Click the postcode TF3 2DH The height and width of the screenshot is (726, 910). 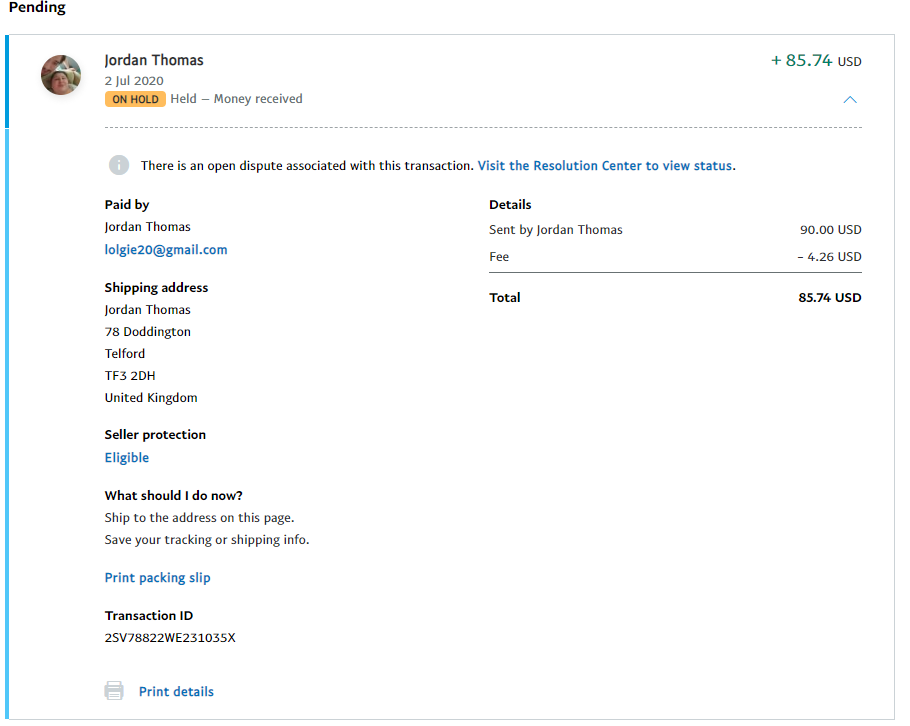click(x=130, y=376)
